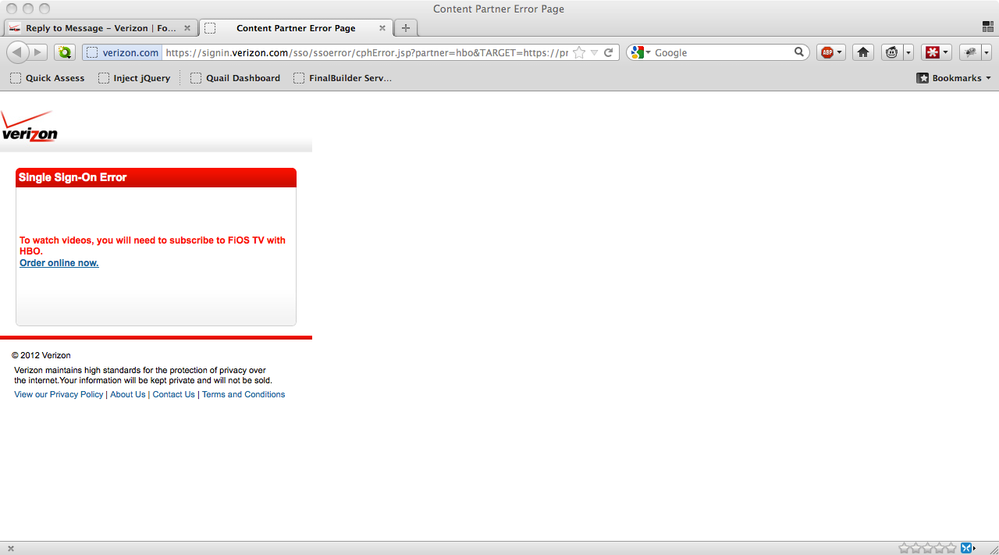Click the window title Content Partner Error Page
The width and height of the screenshot is (999, 555).
pyautogui.click(x=498, y=9)
